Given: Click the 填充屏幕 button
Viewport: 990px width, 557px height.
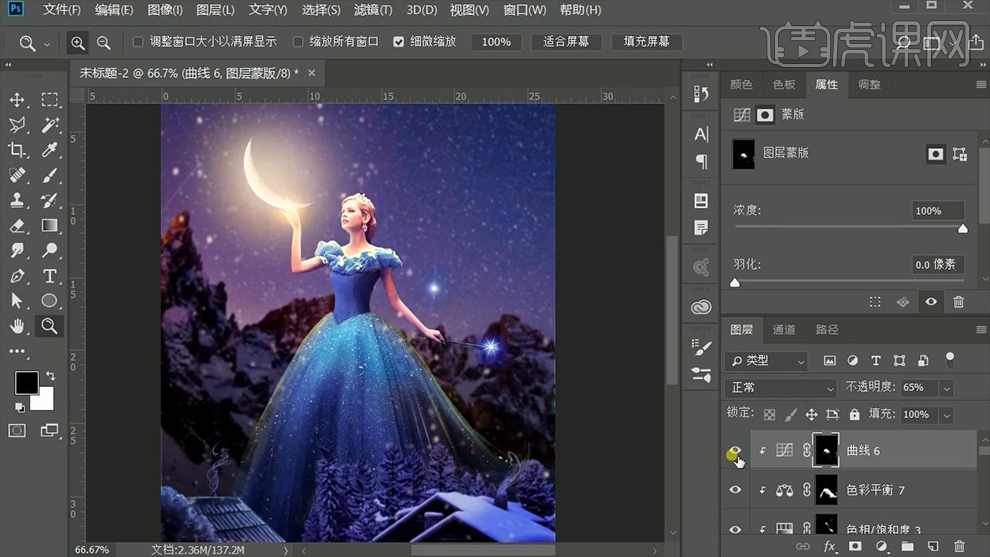Looking at the screenshot, I should point(647,42).
